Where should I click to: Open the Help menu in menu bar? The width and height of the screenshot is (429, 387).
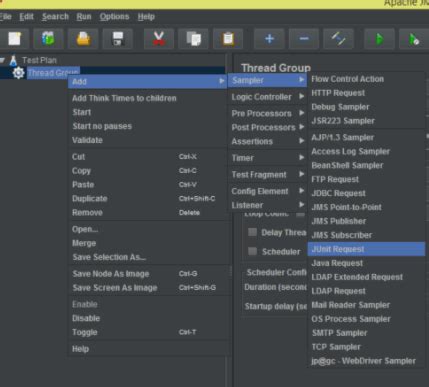tap(146, 17)
